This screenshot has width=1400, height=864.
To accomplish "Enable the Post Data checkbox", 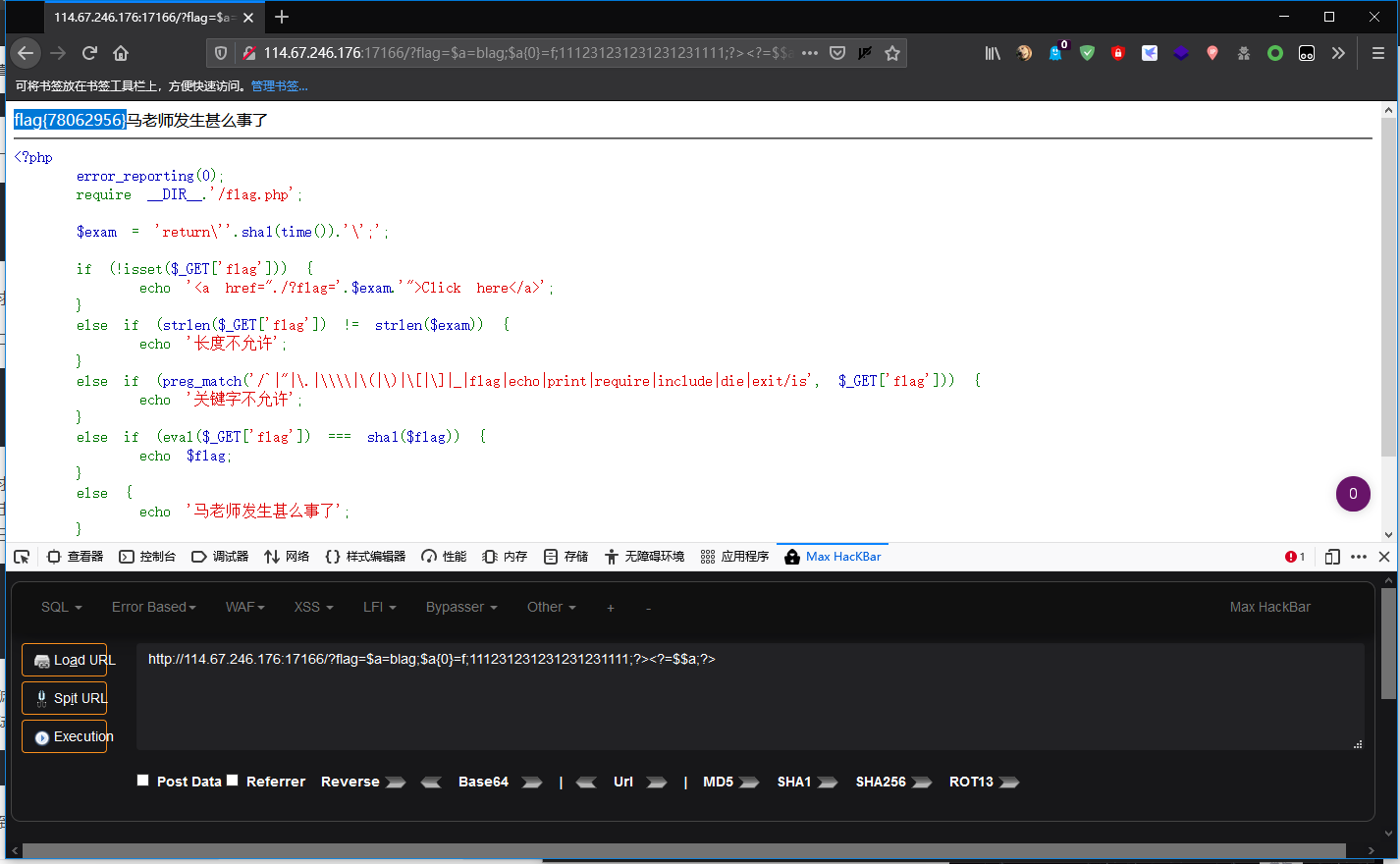I will (x=143, y=781).
